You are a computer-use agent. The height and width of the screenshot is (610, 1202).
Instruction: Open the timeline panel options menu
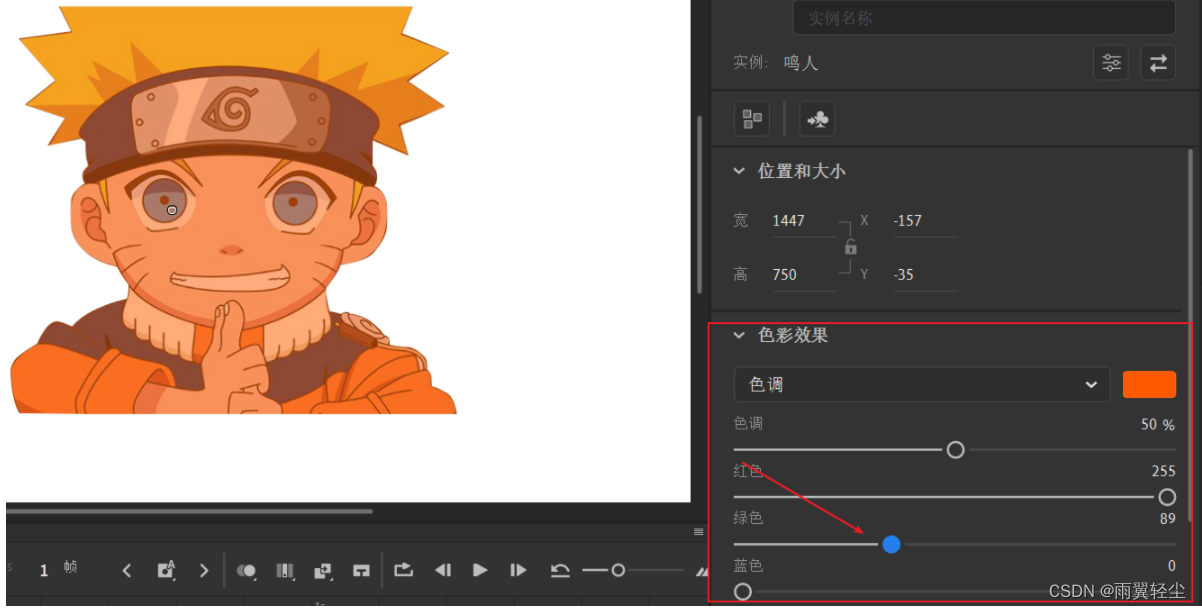[699, 532]
